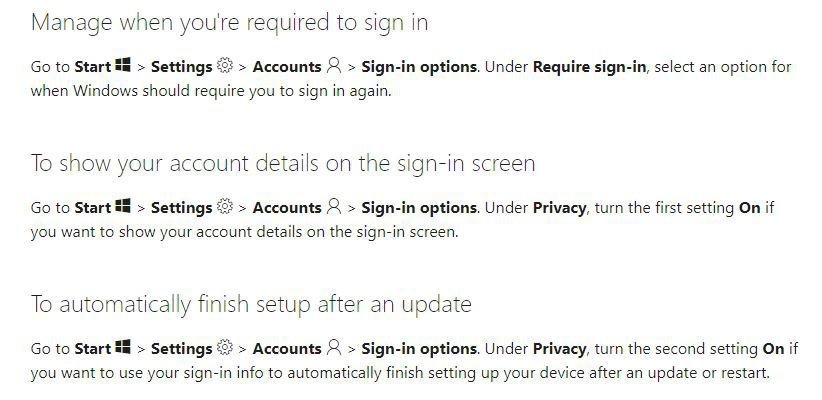Click the gear icon in the finish setup section
This screenshot has height=400, width=822.
pos(225,348)
